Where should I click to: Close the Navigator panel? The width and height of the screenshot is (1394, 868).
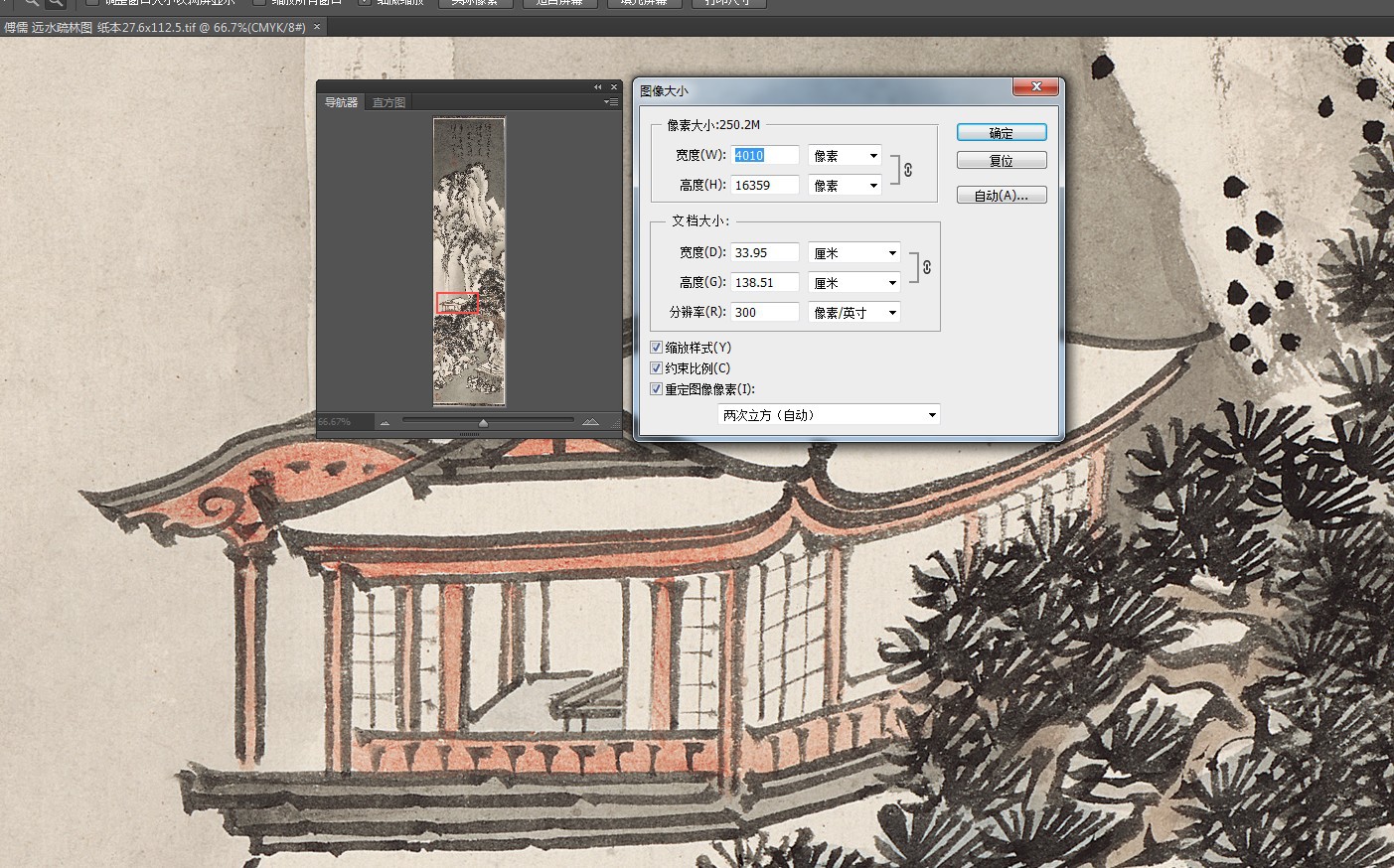click(613, 87)
